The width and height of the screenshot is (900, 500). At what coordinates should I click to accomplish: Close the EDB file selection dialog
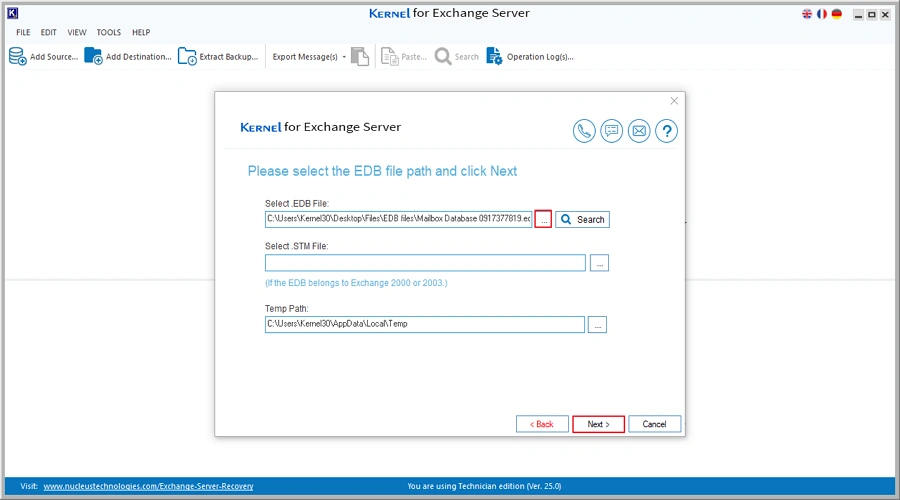674,101
